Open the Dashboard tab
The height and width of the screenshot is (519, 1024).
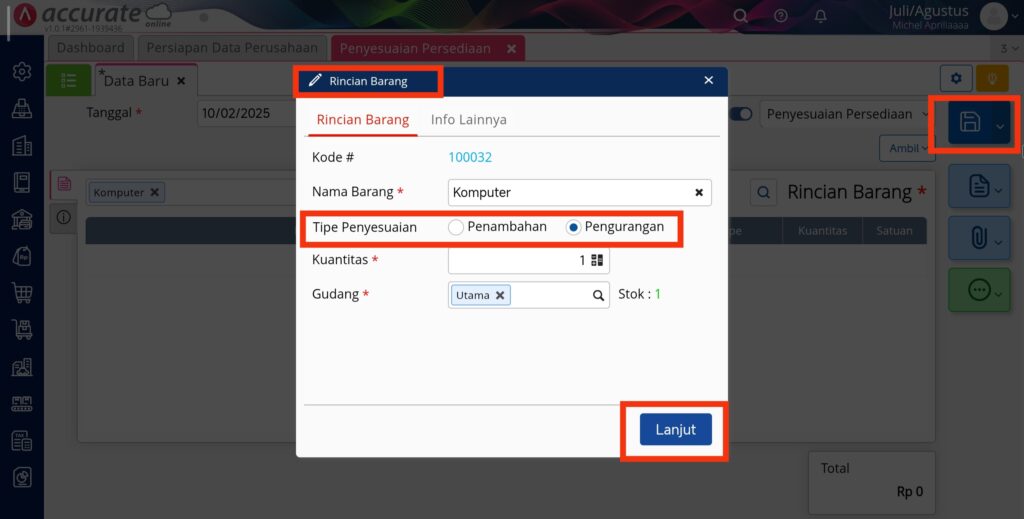91,48
